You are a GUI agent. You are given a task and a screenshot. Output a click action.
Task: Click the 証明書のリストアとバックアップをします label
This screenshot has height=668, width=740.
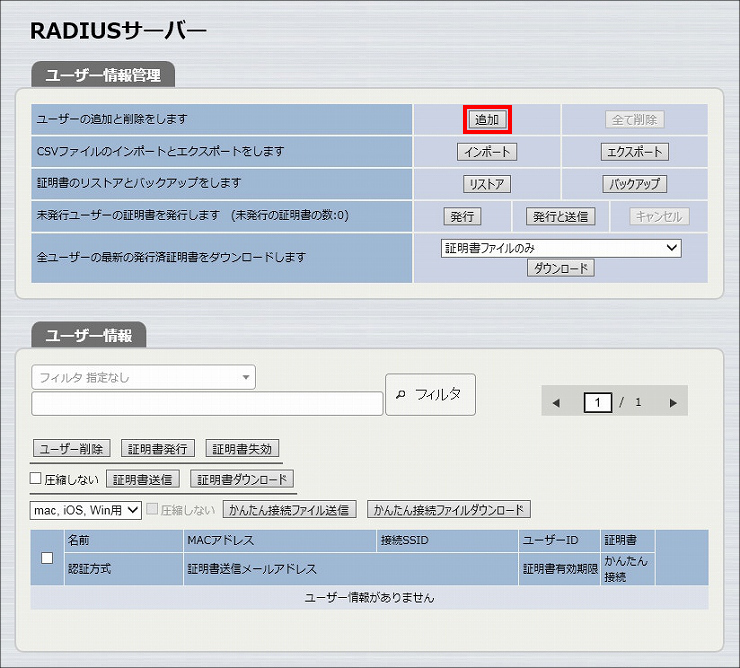(x=139, y=183)
